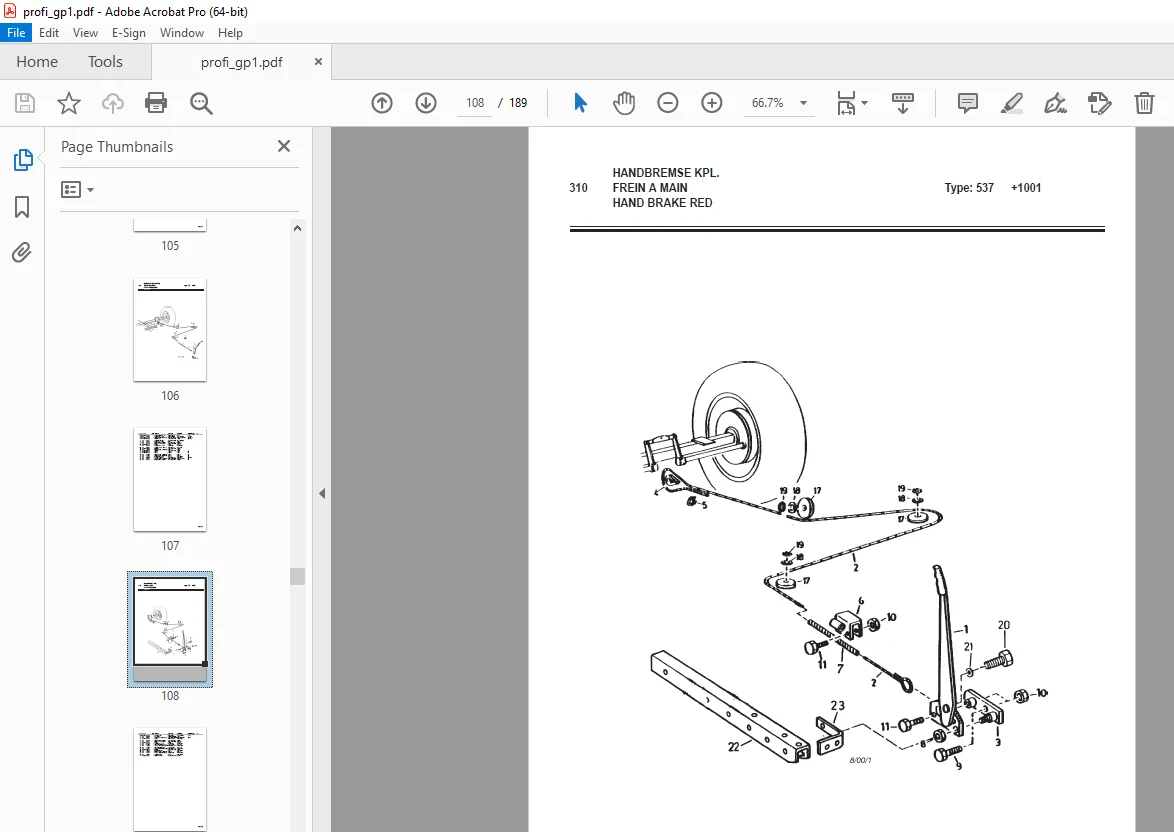Viewport: 1174px width, 832px height.
Task: Click the thumbnail label '105'
Action: click(x=170, y=246)
